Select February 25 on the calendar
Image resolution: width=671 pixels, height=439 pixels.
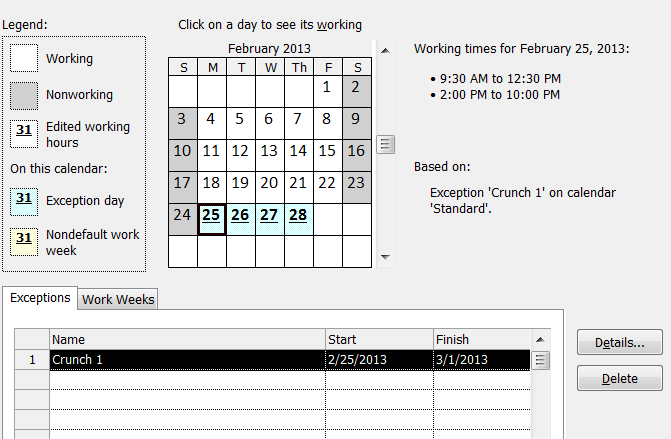click(x=211, y=216)
